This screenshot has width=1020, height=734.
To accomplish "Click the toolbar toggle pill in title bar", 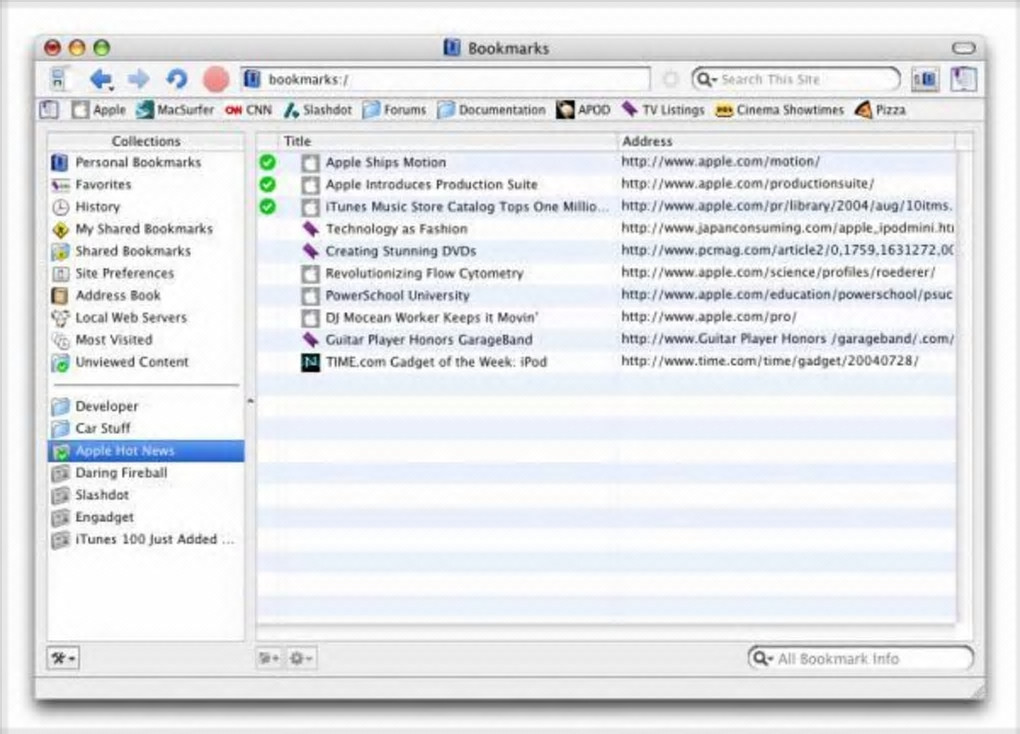I will point(963,48).
